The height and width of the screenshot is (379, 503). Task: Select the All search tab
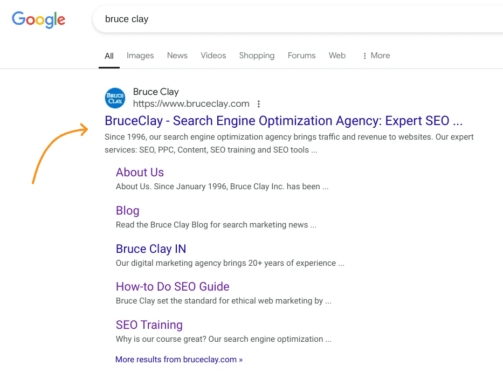(x=109, y=56)
